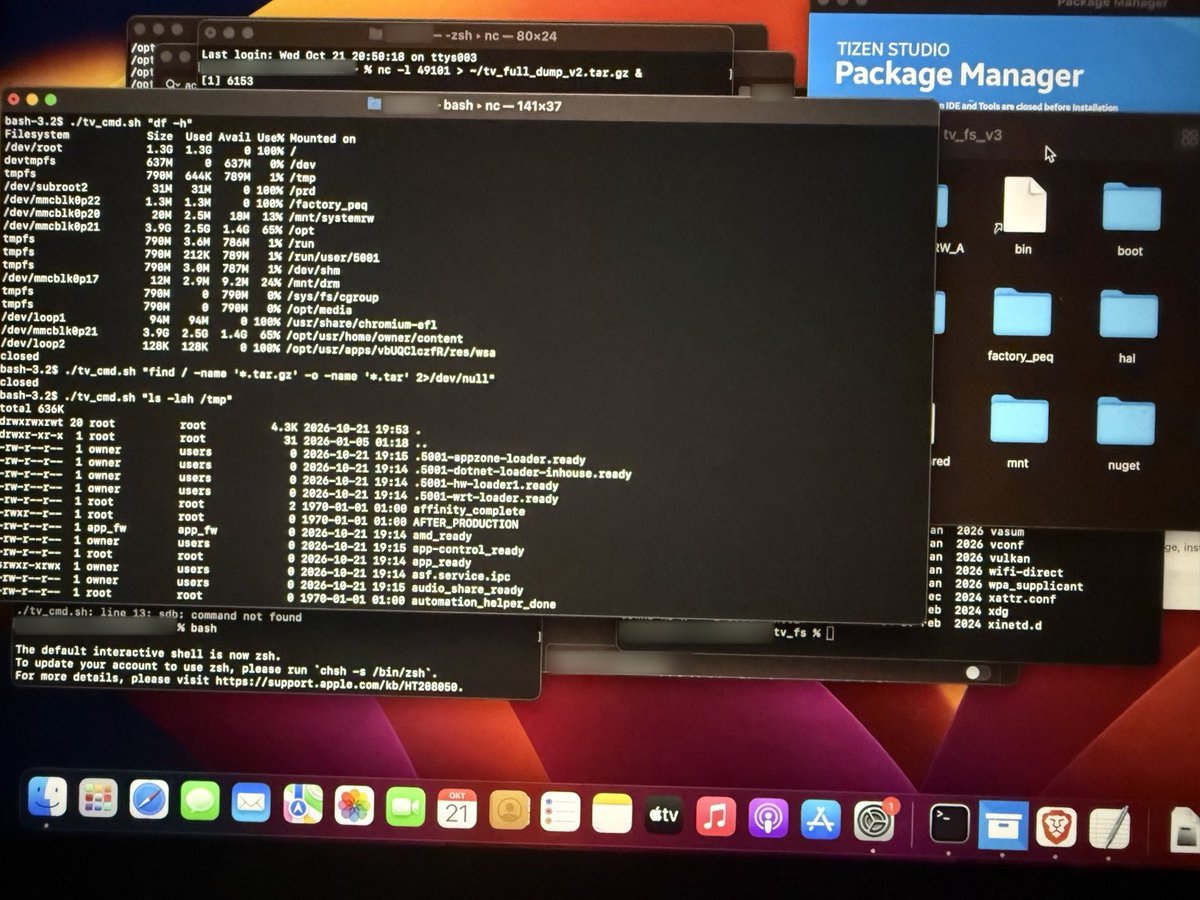Launch Brave browser from the dock

[1056, 826]
